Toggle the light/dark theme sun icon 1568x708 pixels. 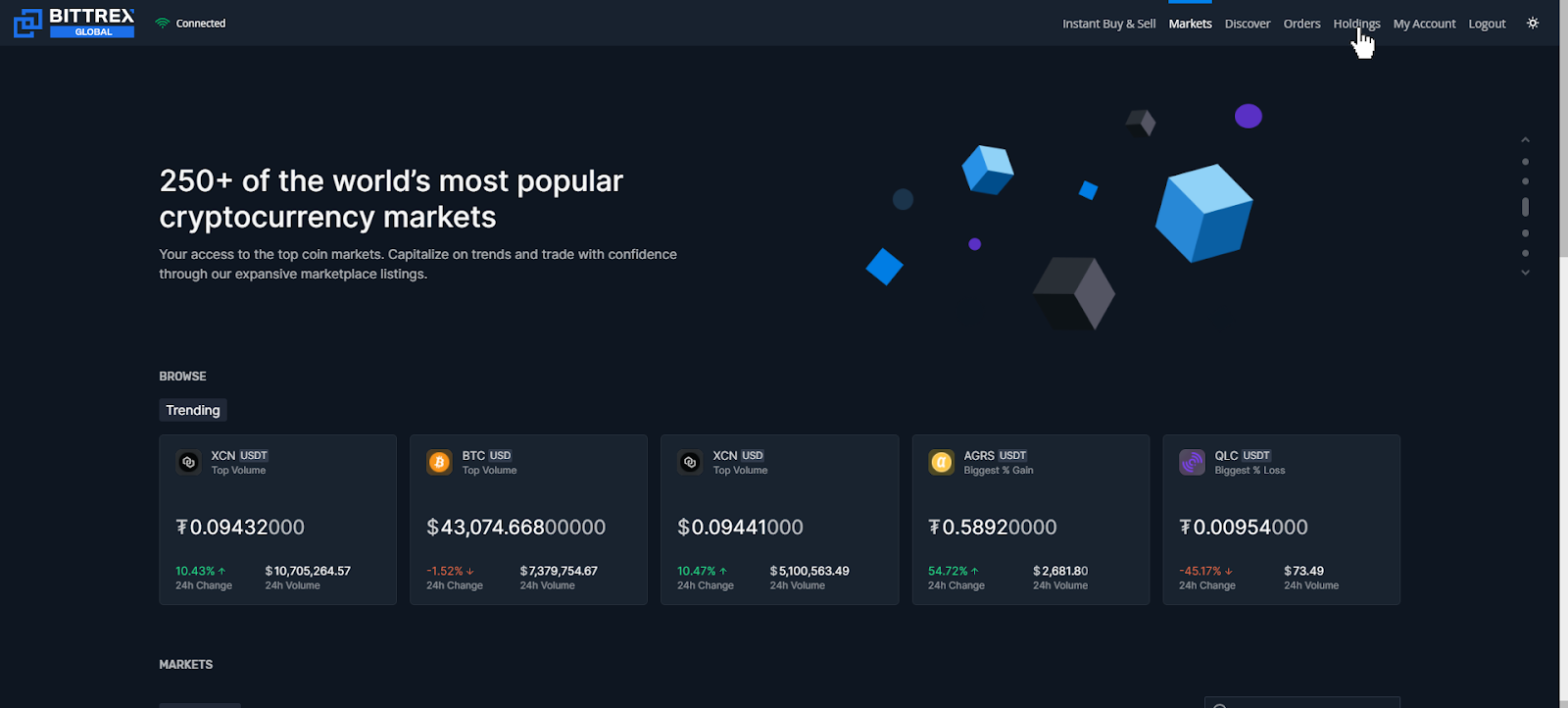click(1533, 23)
